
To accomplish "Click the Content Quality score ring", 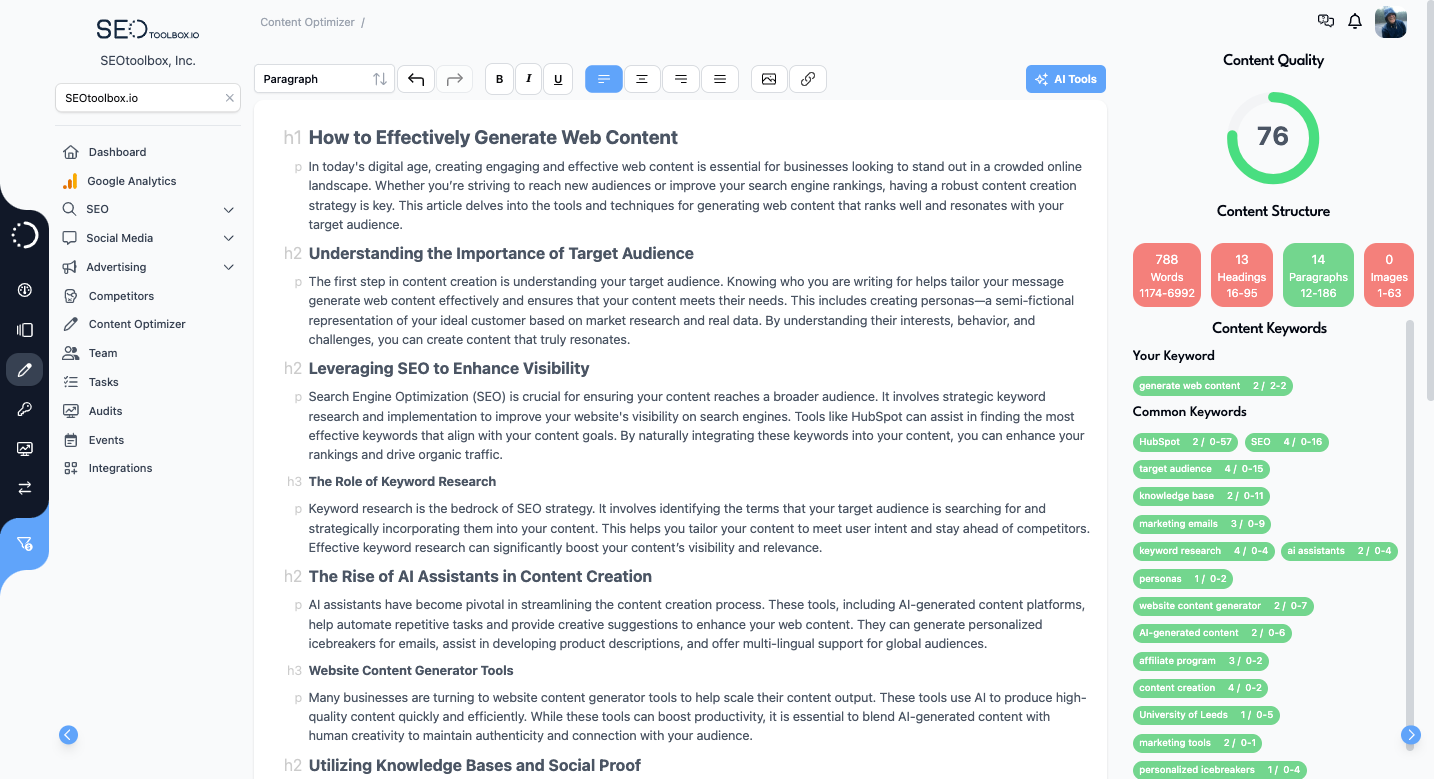I will point(1272,136).
